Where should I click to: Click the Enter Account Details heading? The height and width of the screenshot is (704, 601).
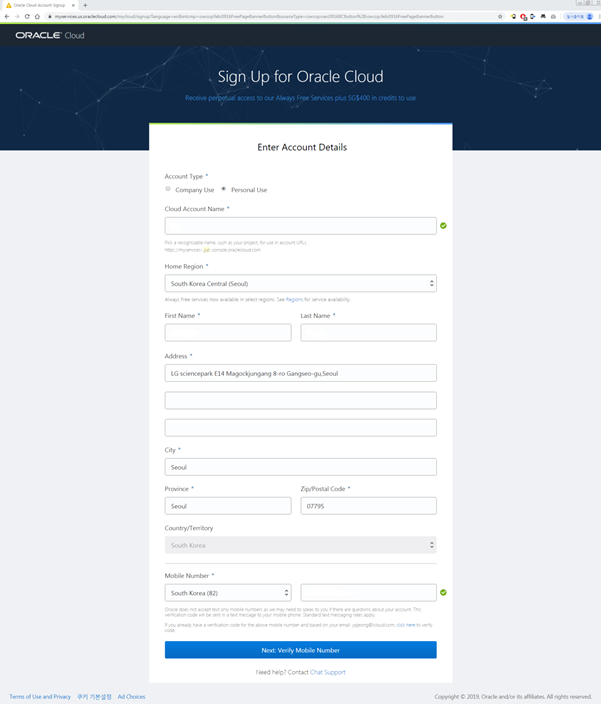(302, 147)
